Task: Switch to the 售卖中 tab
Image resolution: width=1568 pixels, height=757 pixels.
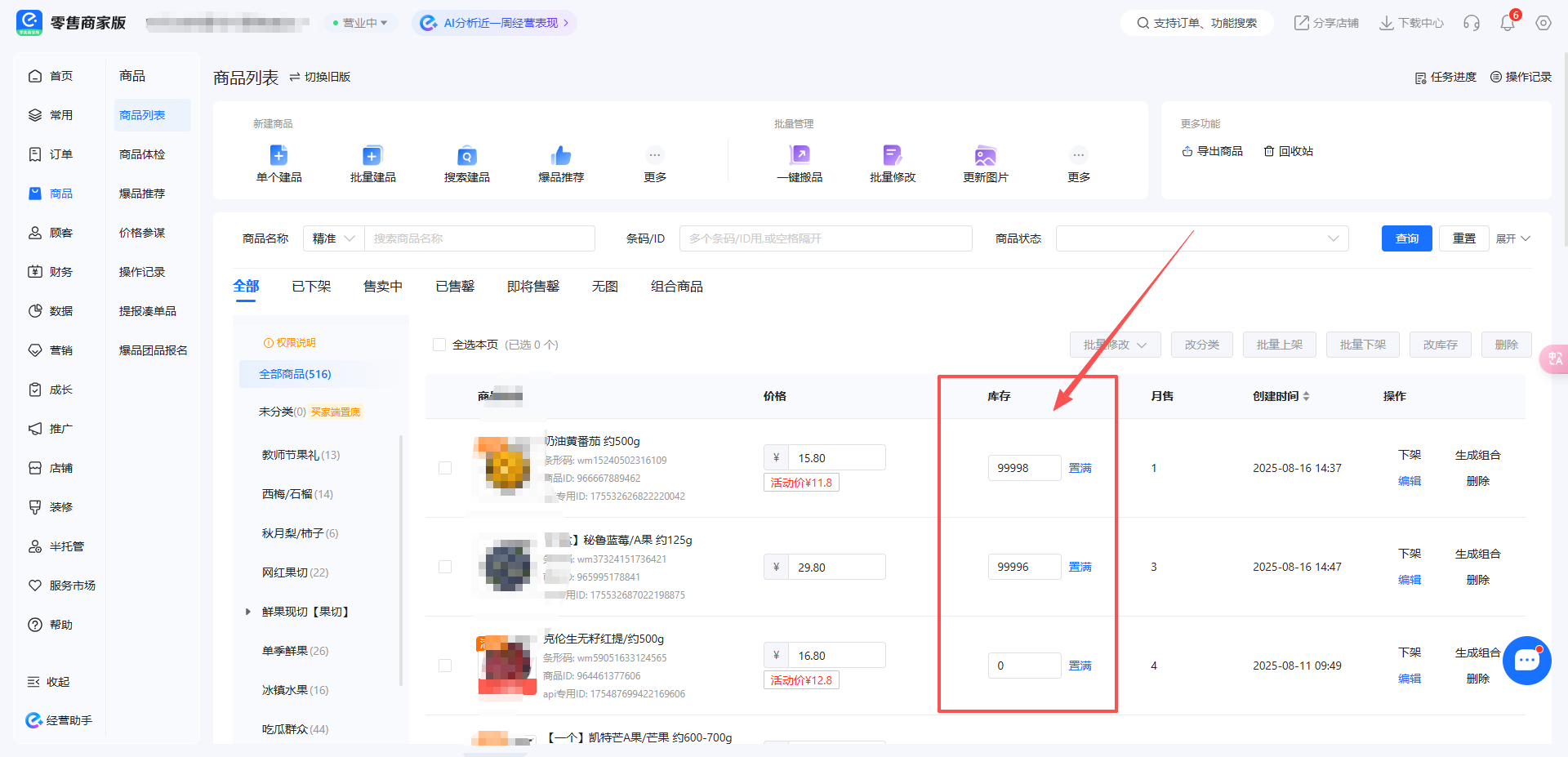Action: pos(382,286)
